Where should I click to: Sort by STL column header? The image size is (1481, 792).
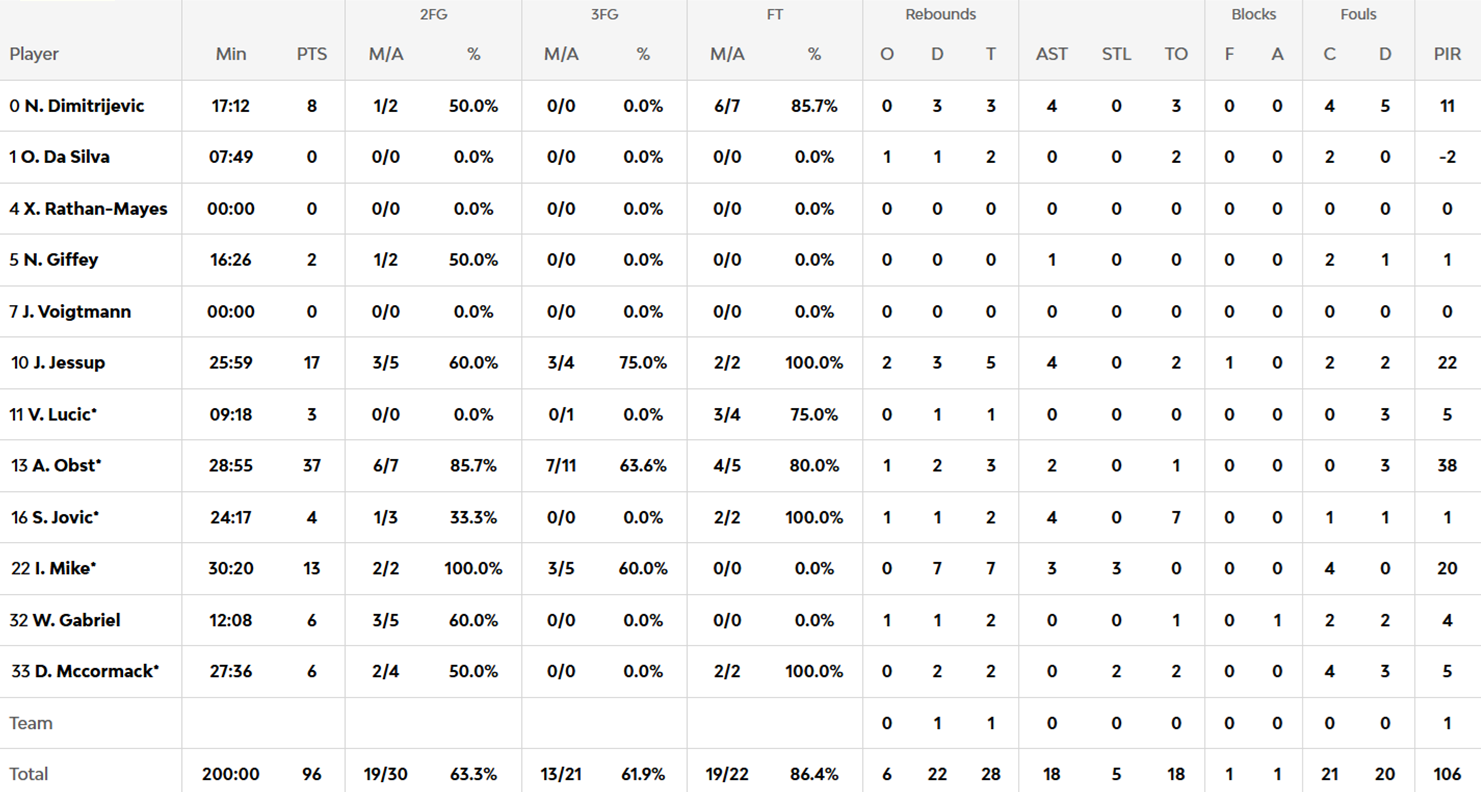(1116, 55)
